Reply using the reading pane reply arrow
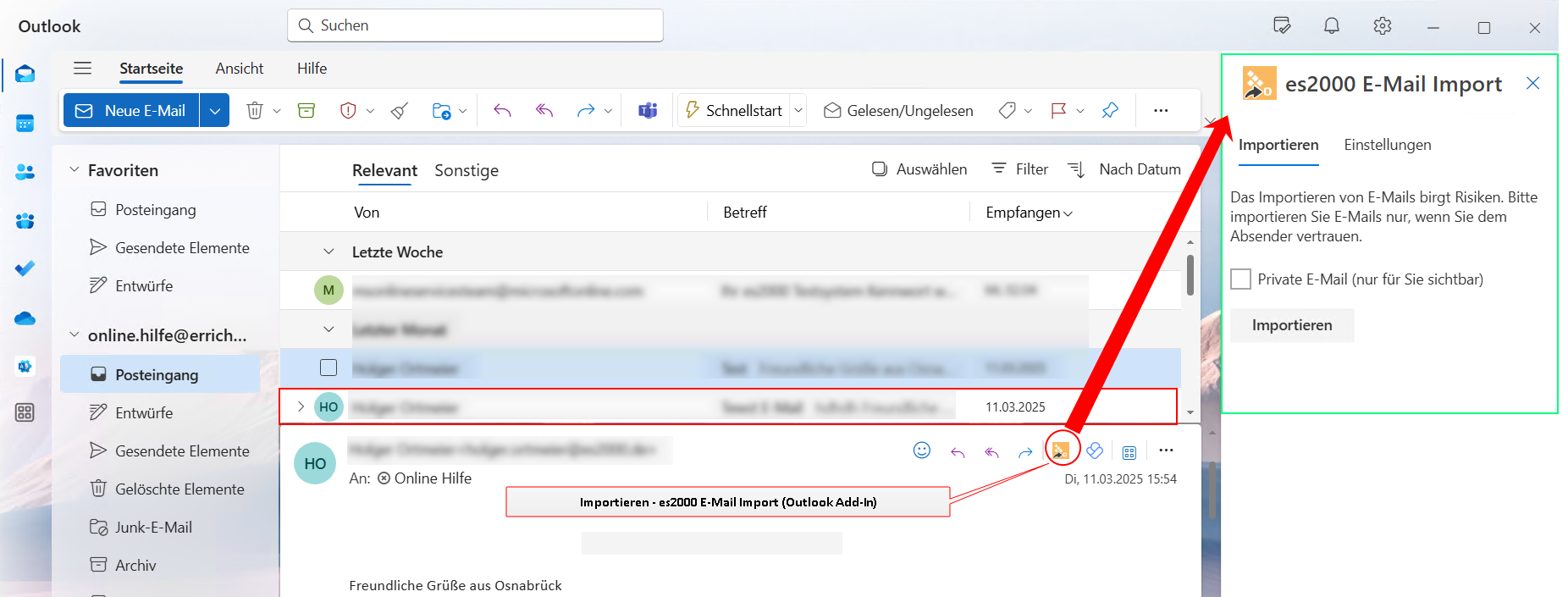Screen dimensions: 1568x597 tap(958, 452)
